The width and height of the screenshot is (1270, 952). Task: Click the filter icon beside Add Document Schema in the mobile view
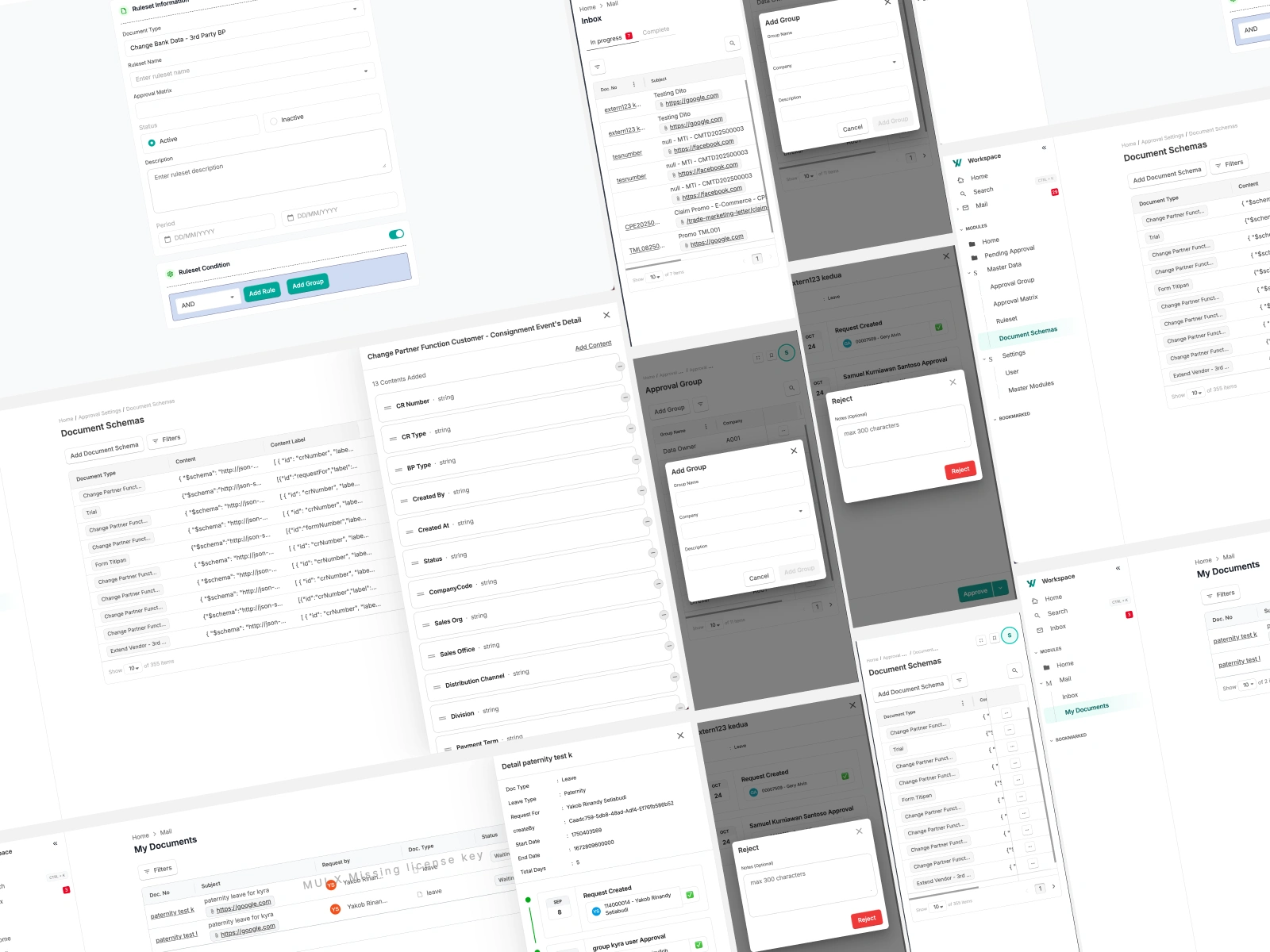[x=960, y=680]
